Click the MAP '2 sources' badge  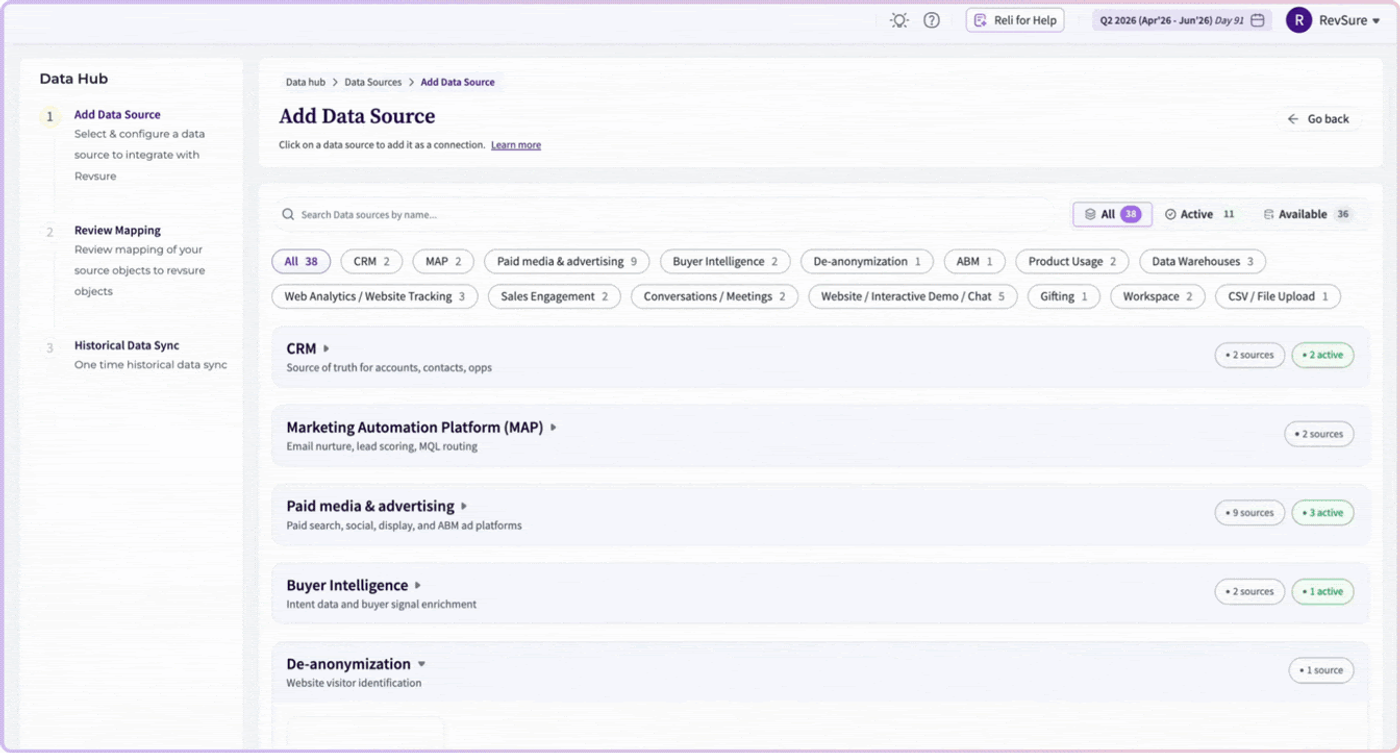(x=1320, y=434)
